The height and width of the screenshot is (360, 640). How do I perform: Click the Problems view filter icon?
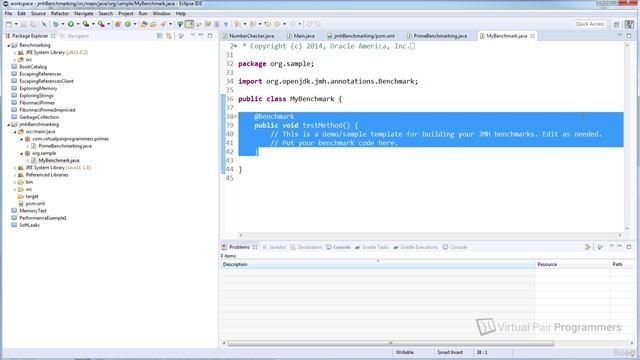click(587, 247)
